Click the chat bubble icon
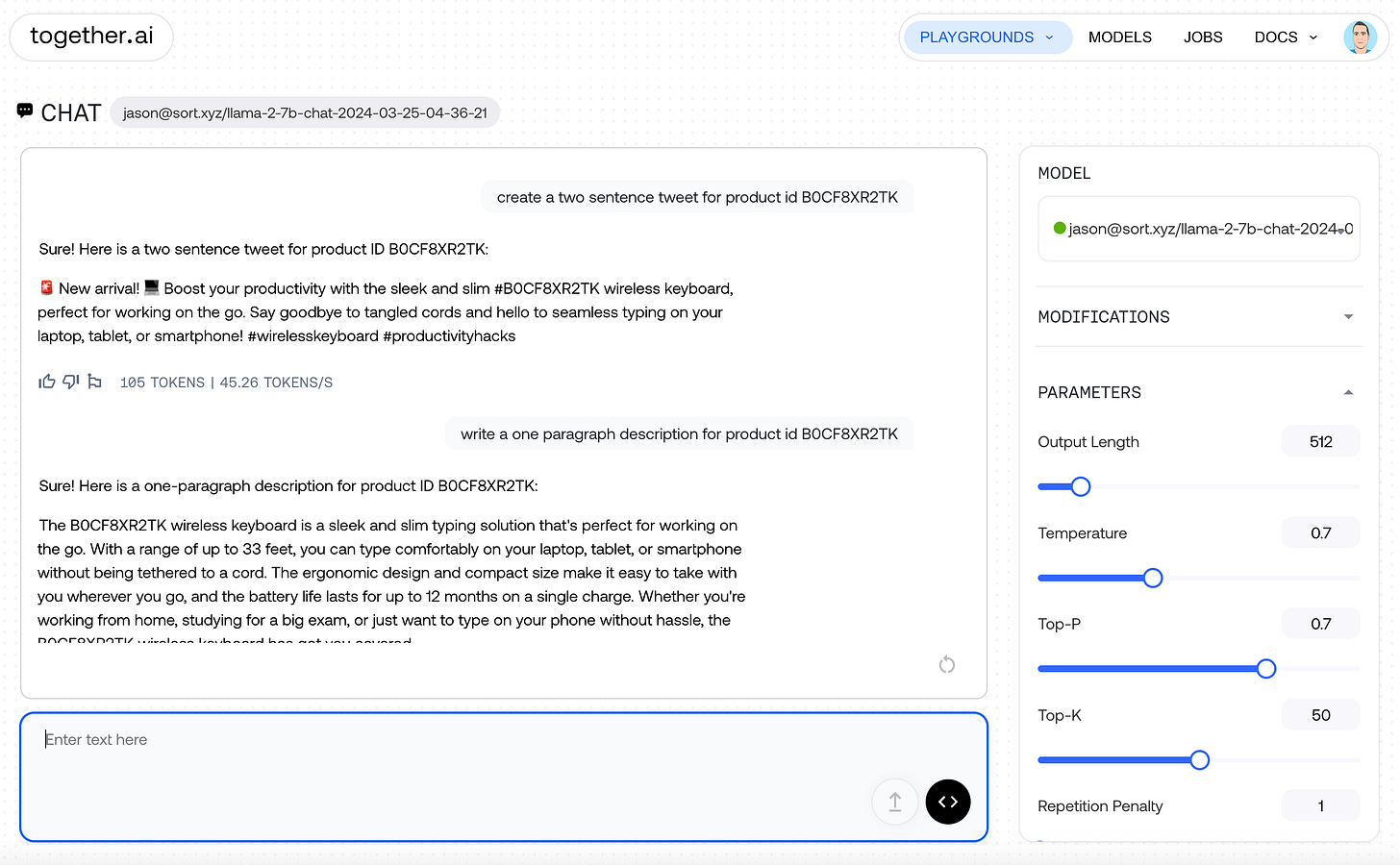1400x865 pixels. pos(25,111)
